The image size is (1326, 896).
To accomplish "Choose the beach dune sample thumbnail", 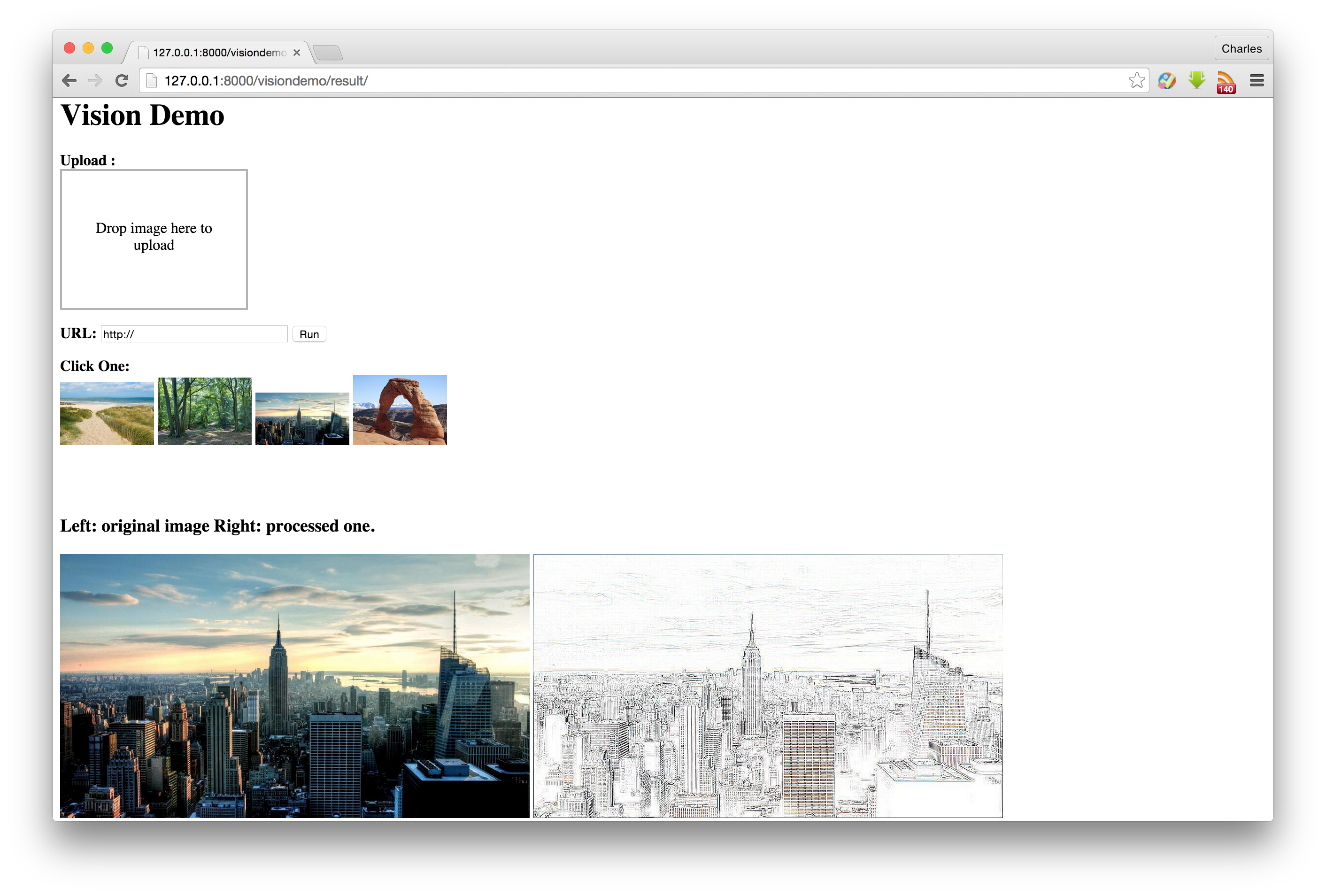I will pos(107,413).
